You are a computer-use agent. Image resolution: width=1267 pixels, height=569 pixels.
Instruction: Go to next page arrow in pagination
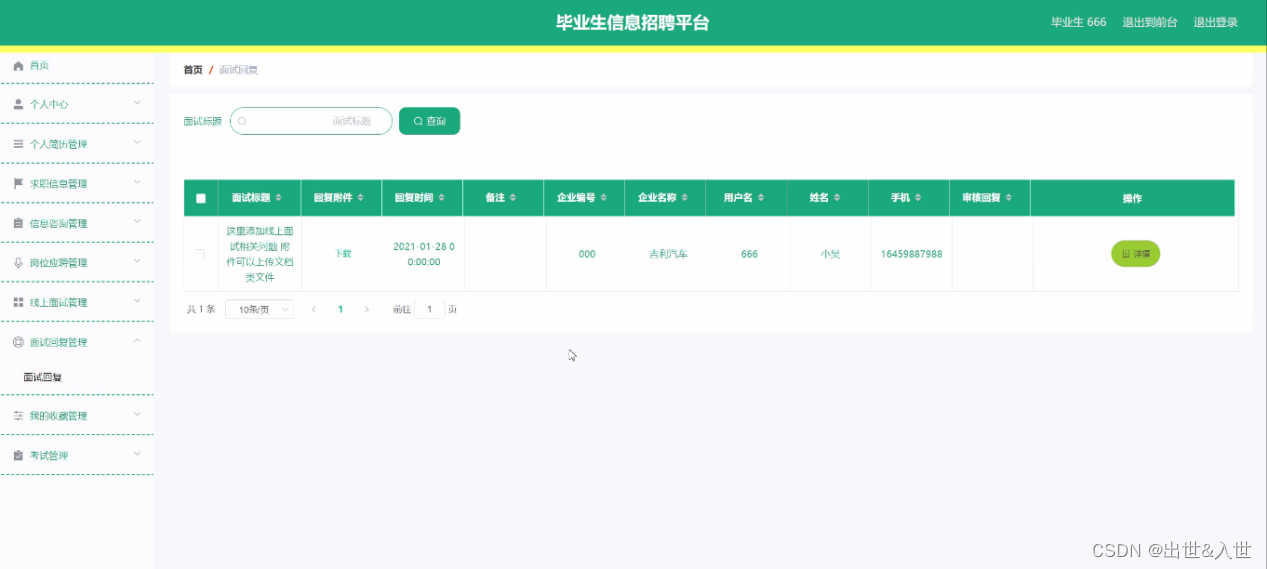click(x=367, y=310)
